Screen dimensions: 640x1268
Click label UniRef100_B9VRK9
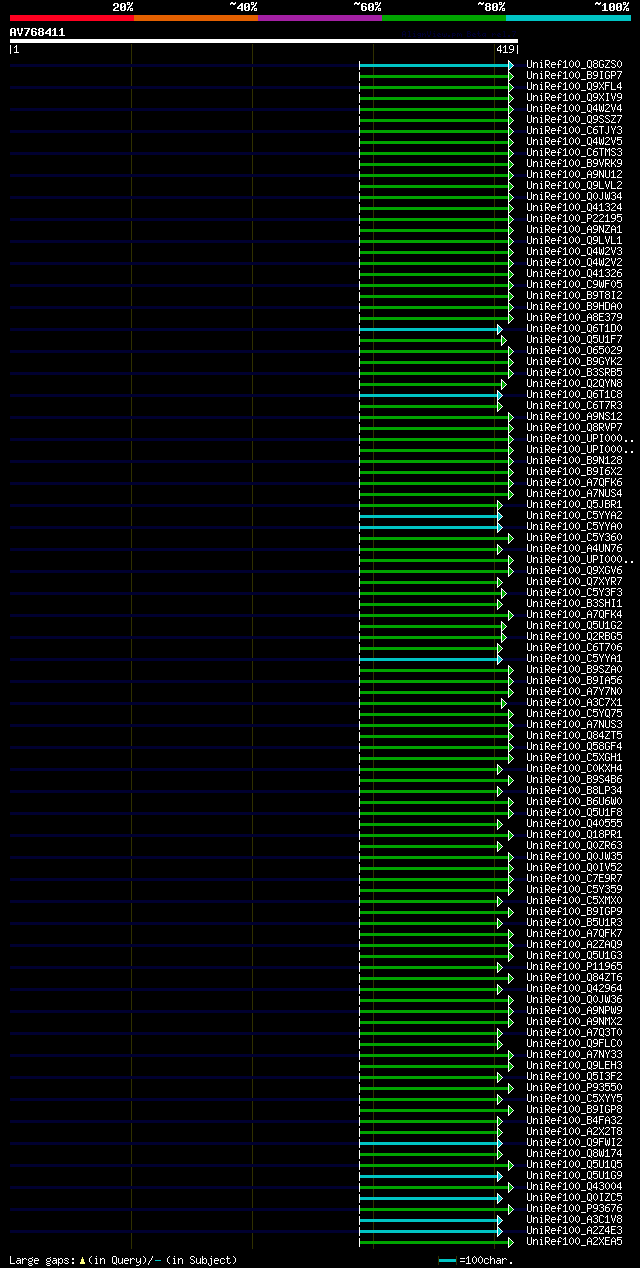(574, 163)
